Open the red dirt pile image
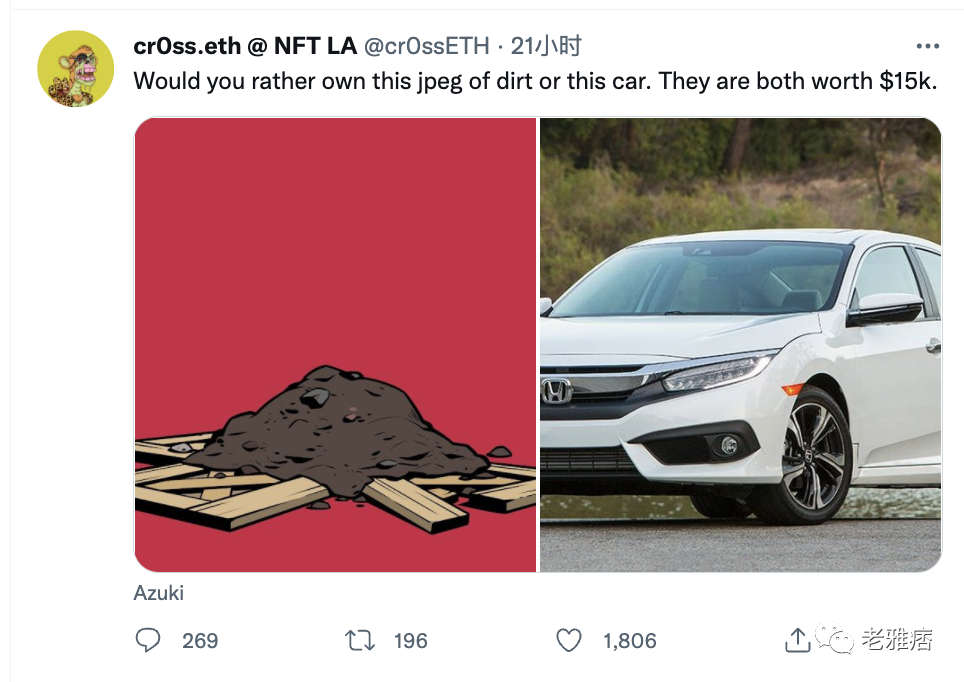Image resolution: width=964 pixels, height=682 pixels. coord(335,345)
